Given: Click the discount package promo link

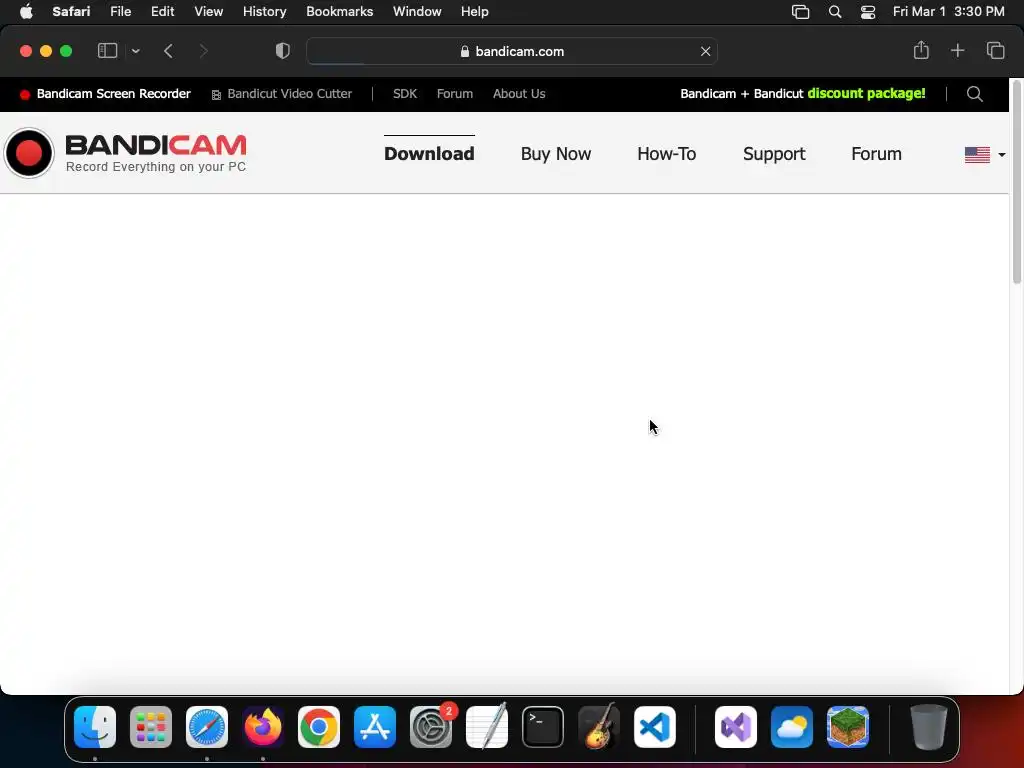Looking at the screenshot, I should tap(803, 94).
